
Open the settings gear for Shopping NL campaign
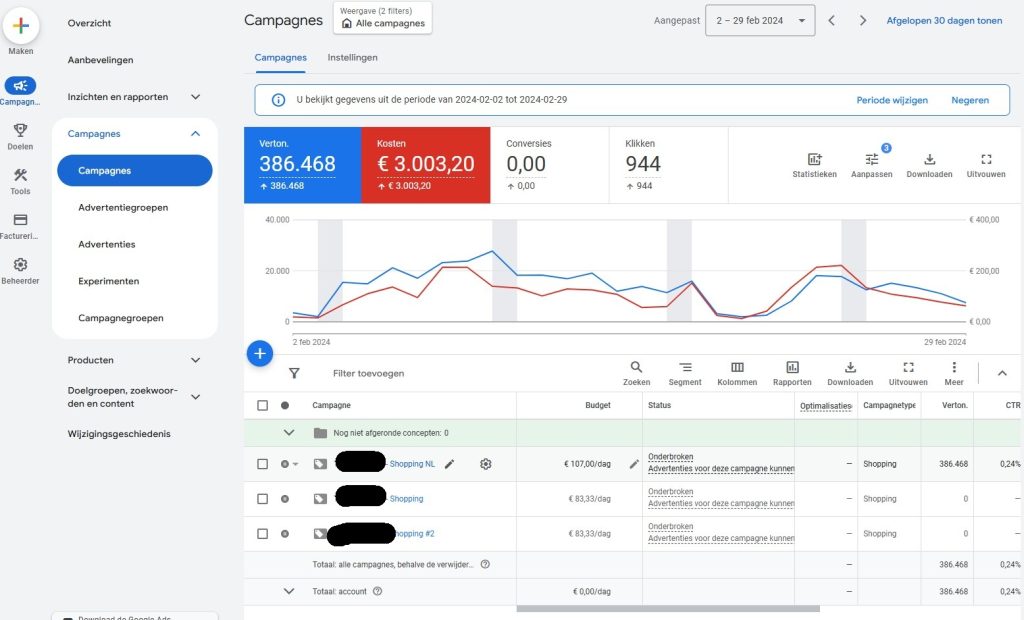[485, 464]
